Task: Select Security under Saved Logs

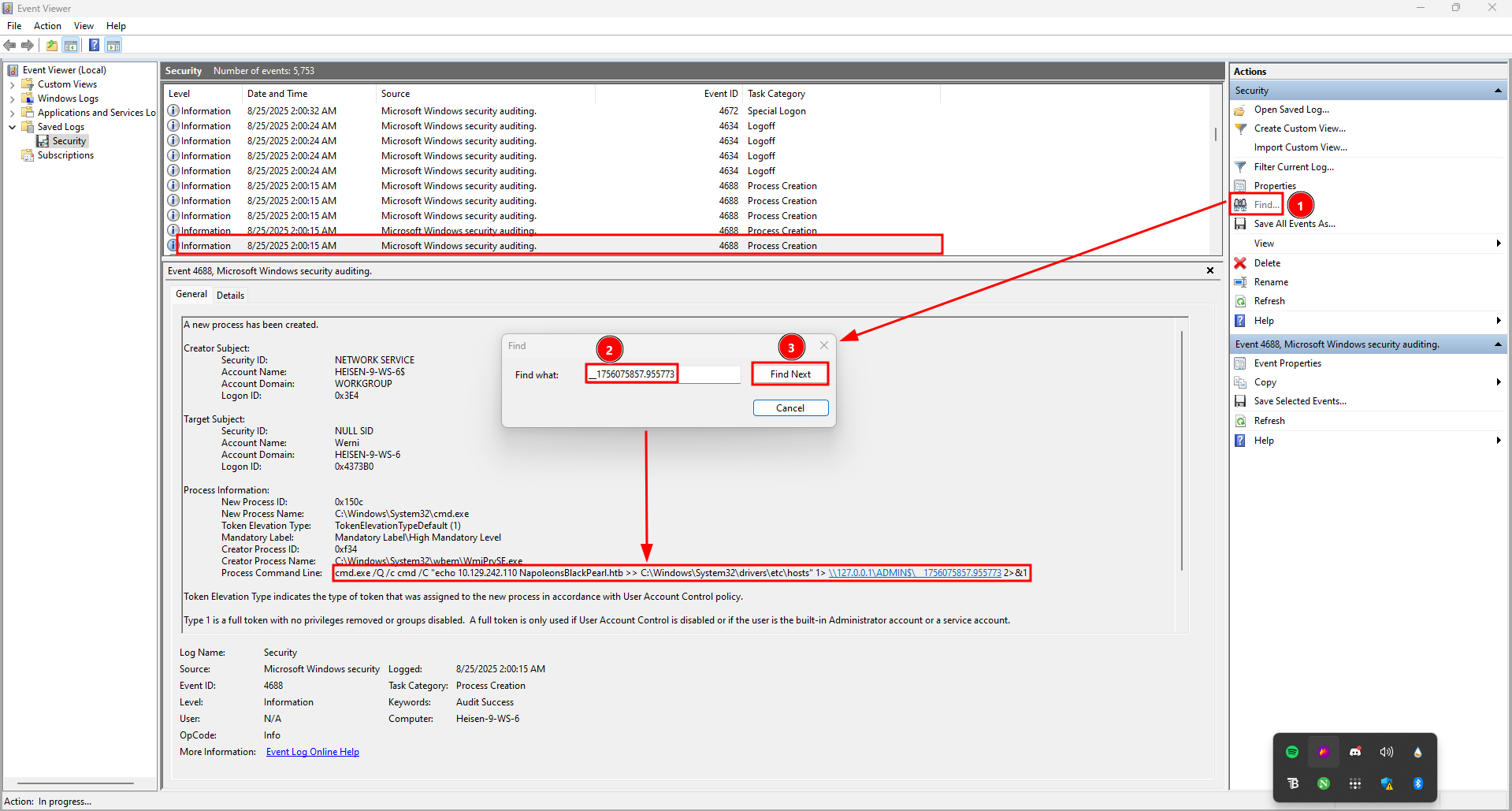Action: [x=69, y=140]
